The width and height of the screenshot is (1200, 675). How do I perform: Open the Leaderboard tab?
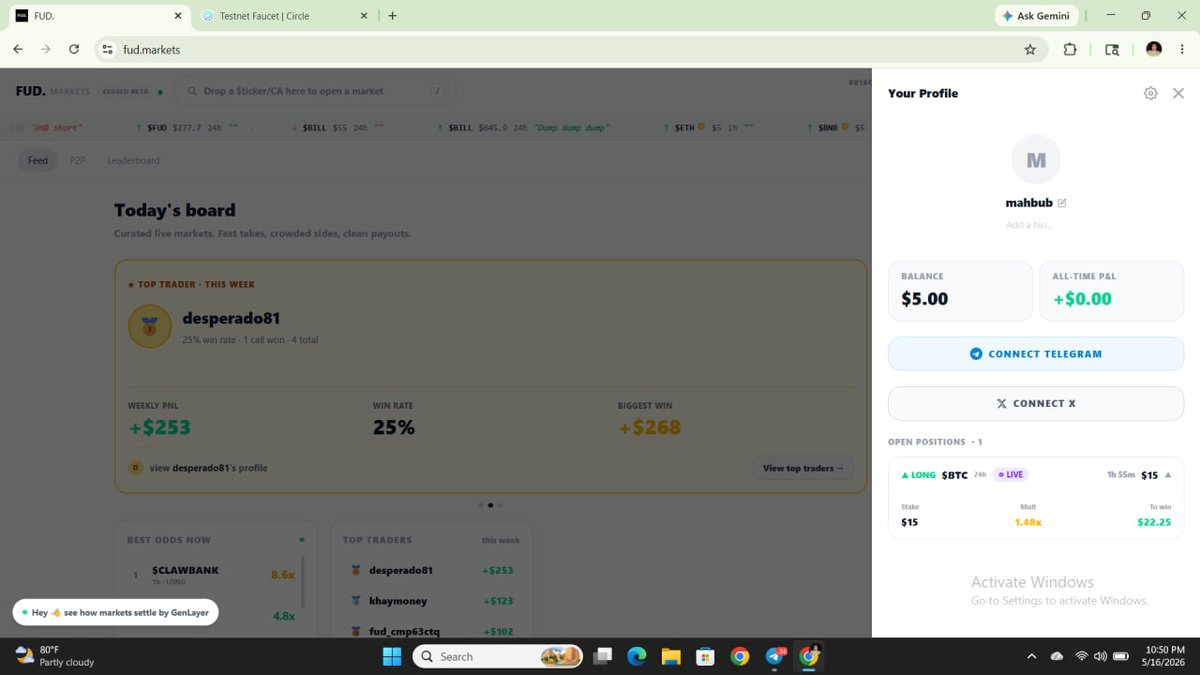pyautogui.click(x=133, y=160)
